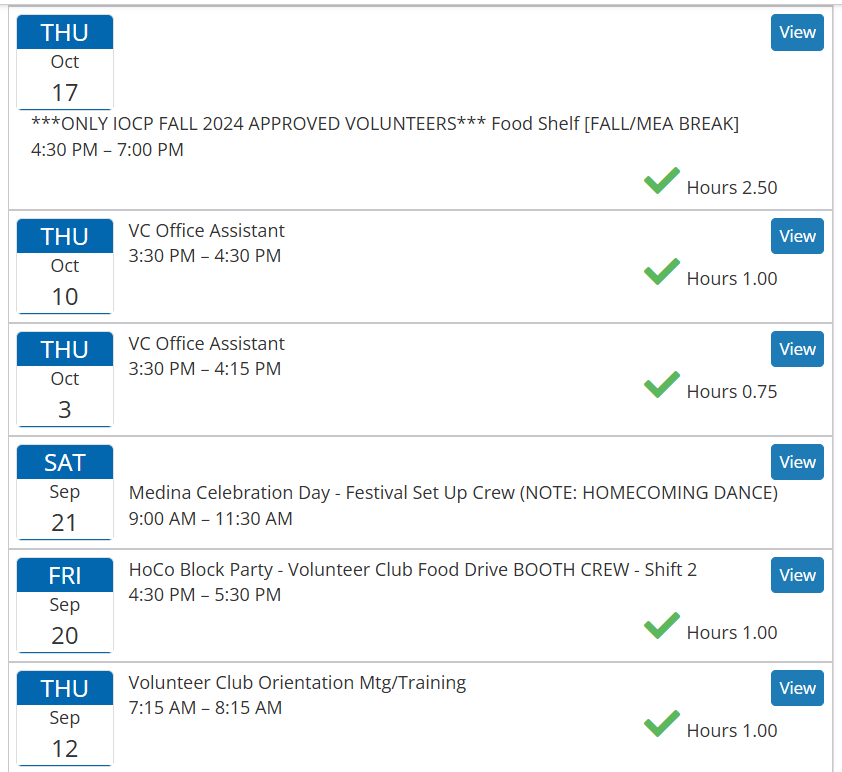Screen dimensions: 842x772
Task: Select HoCo Block Party Booth Crew title
Action: (x=412, y=570)
